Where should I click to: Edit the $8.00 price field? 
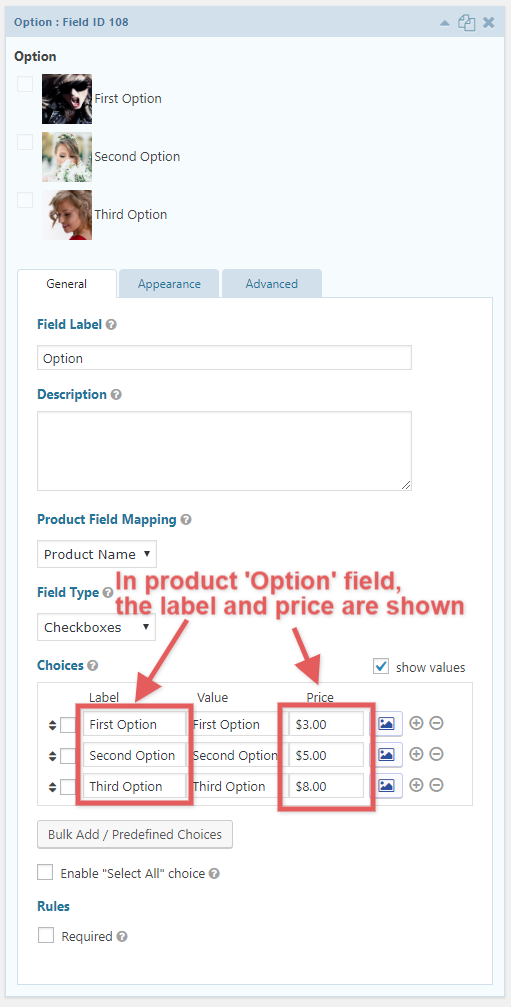(x=326, y=786)
